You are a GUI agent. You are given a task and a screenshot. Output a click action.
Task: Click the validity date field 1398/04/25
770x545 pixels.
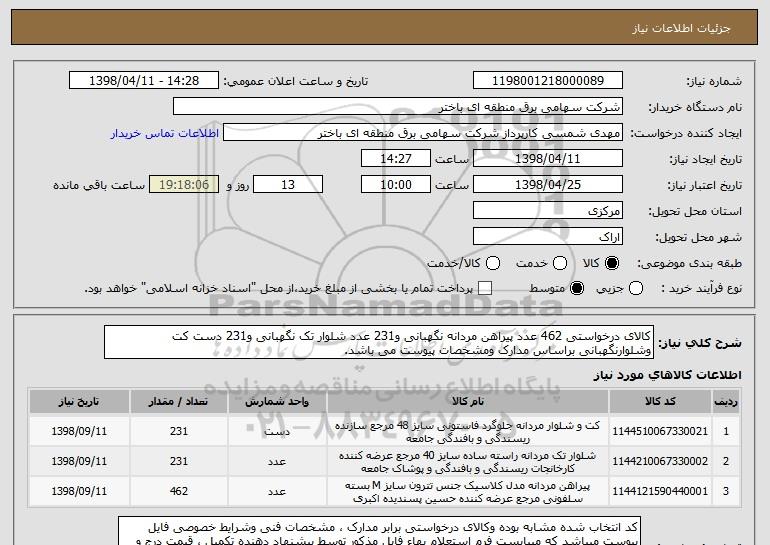coord(548,185)
